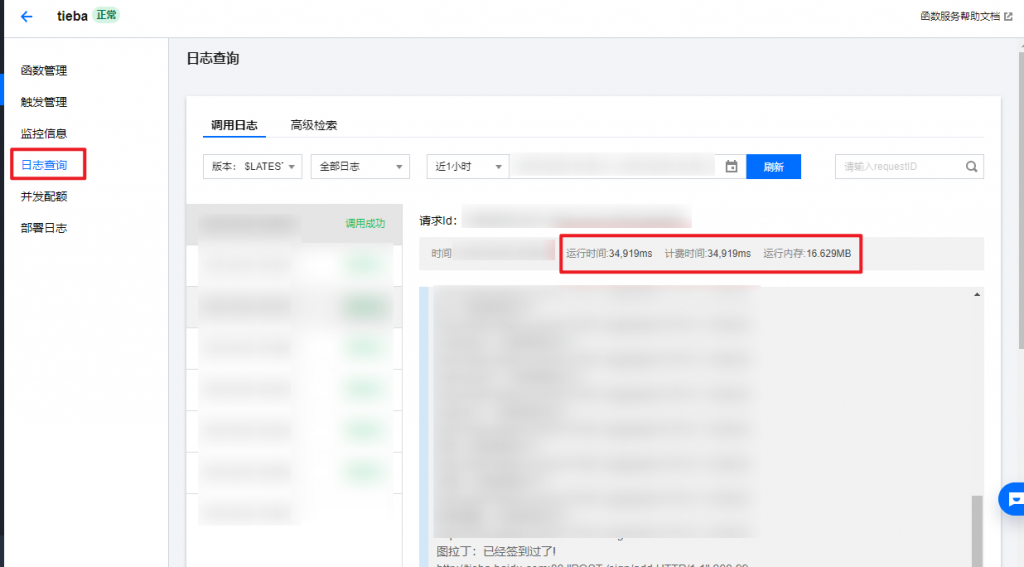Click external link icon beside help docs
The height and width of the screenshot is (567, 1024).
[1008, 16]
